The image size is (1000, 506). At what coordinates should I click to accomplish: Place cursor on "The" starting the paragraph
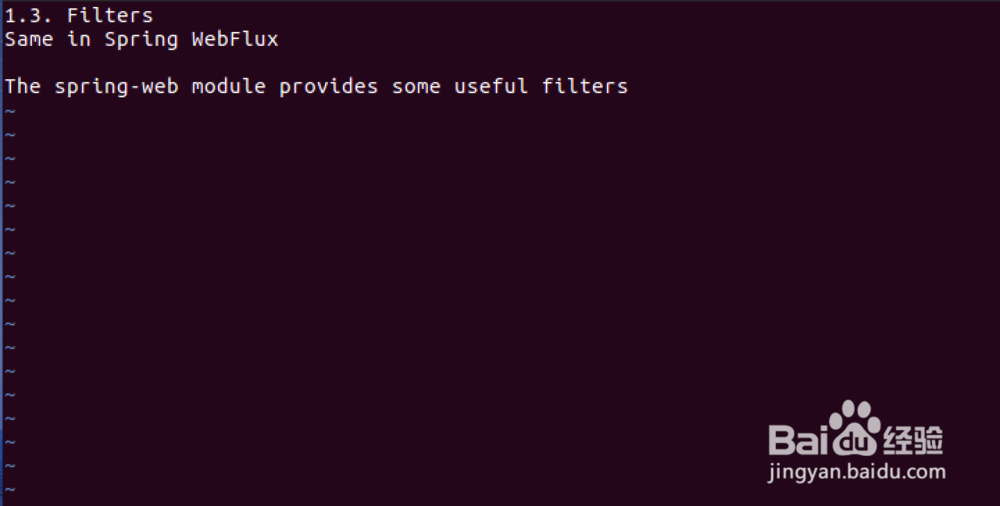[x=23, y=87]
